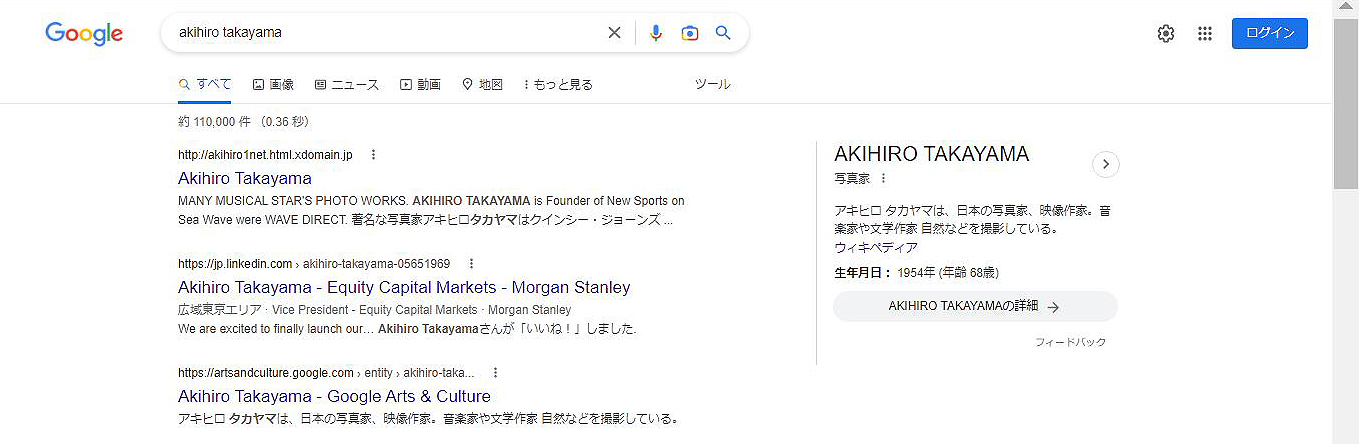The image size is (1359, 444).
Task: Click the ウィキペディア link in knowledge panel
Action: (x=876, y=247)
